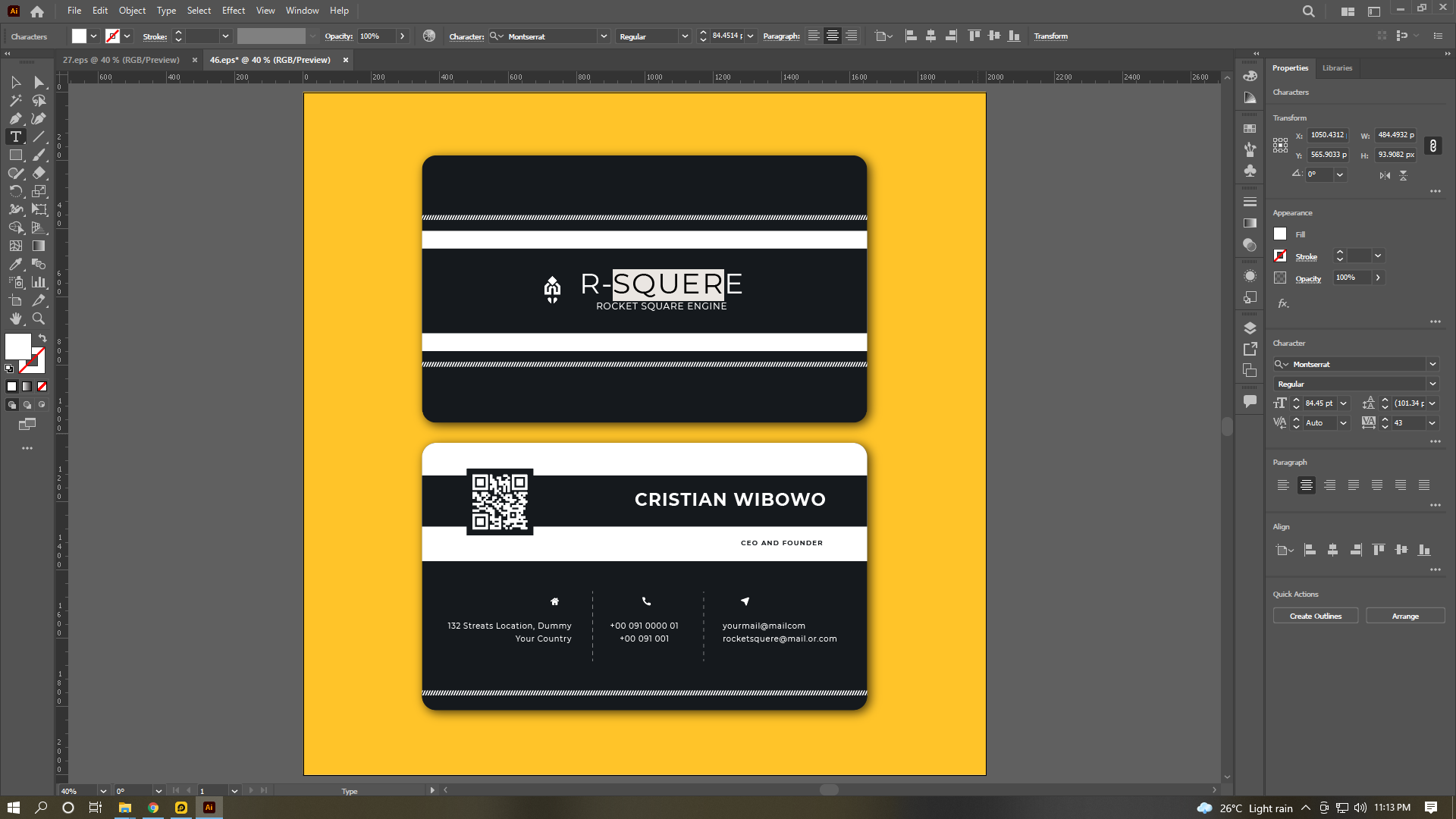Switch to the Libraries tab
1456x819 pixels.
click(1337, 67)
